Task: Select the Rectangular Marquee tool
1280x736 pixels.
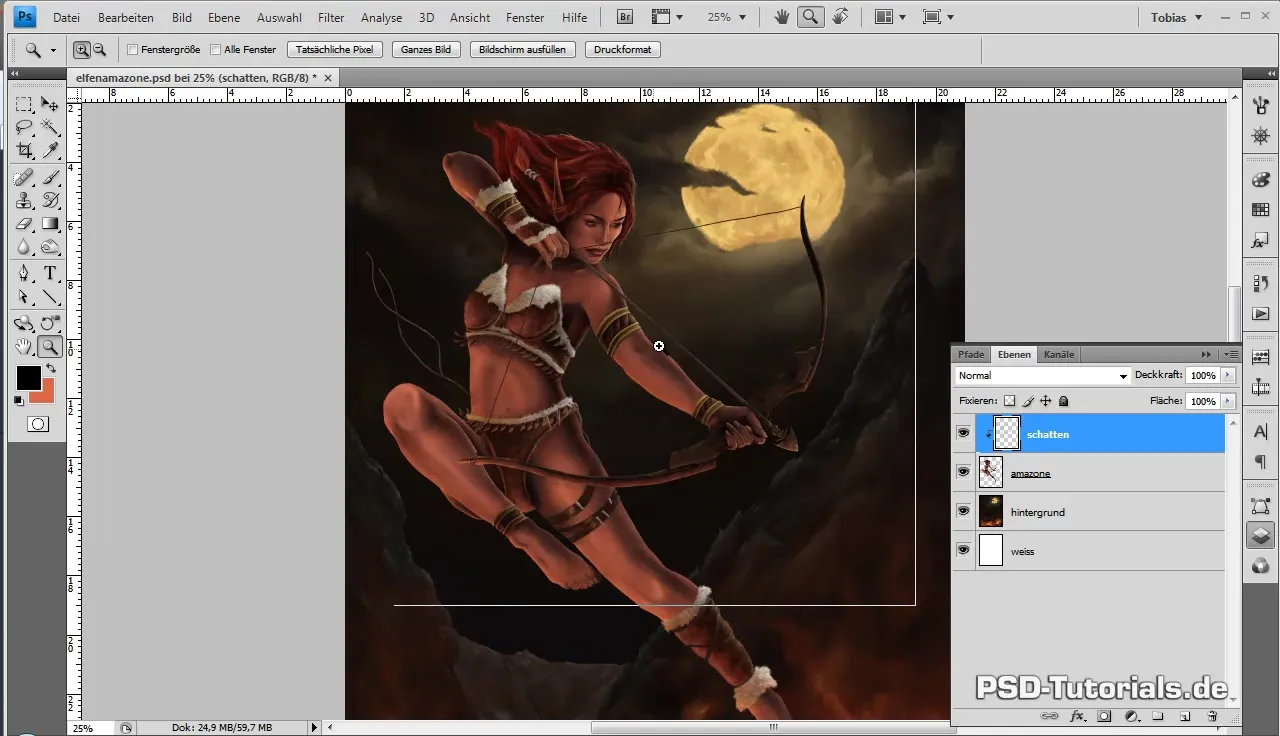Action: (x=24, y=104)
